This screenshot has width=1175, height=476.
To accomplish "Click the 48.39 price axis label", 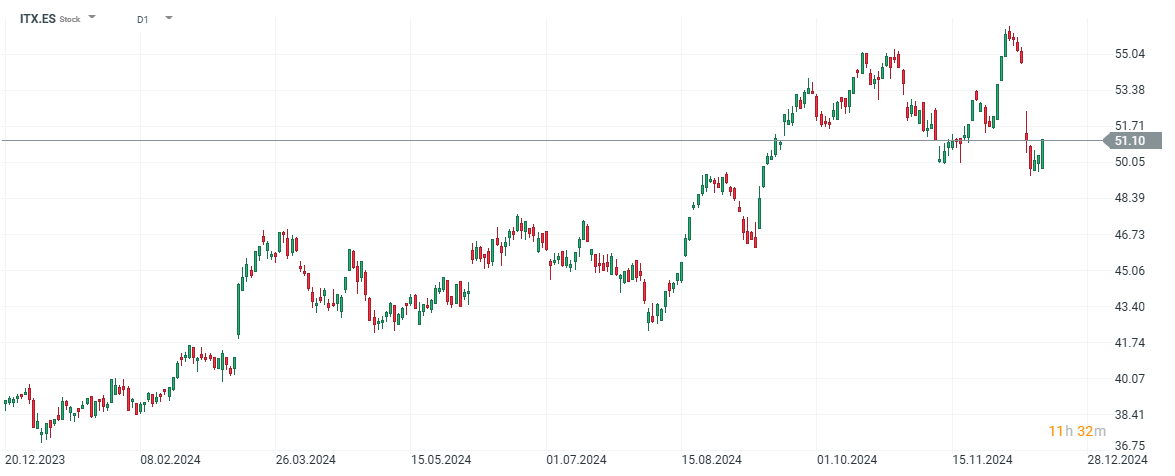I will coord(1129,198).
